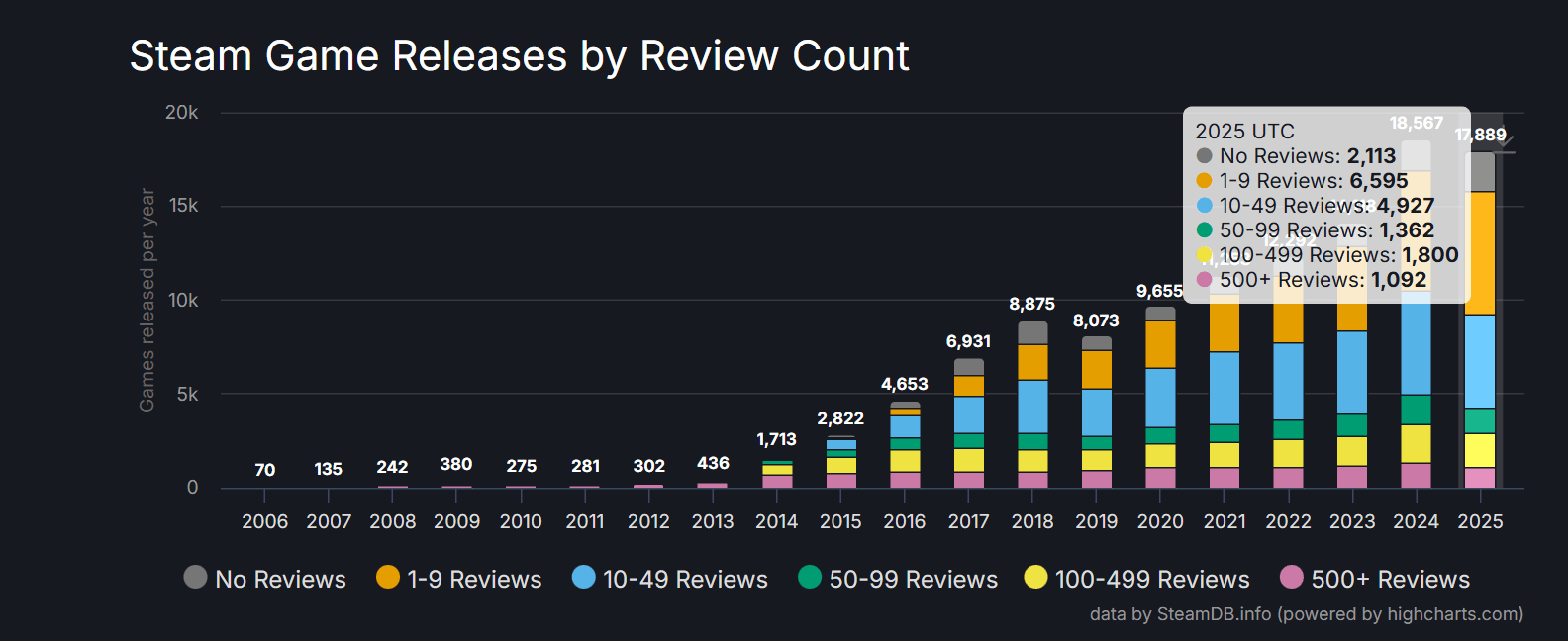Select the blue 10-49 segment of 2021 bar
Screen dimensions: 1568x641
pos(1225,388)
